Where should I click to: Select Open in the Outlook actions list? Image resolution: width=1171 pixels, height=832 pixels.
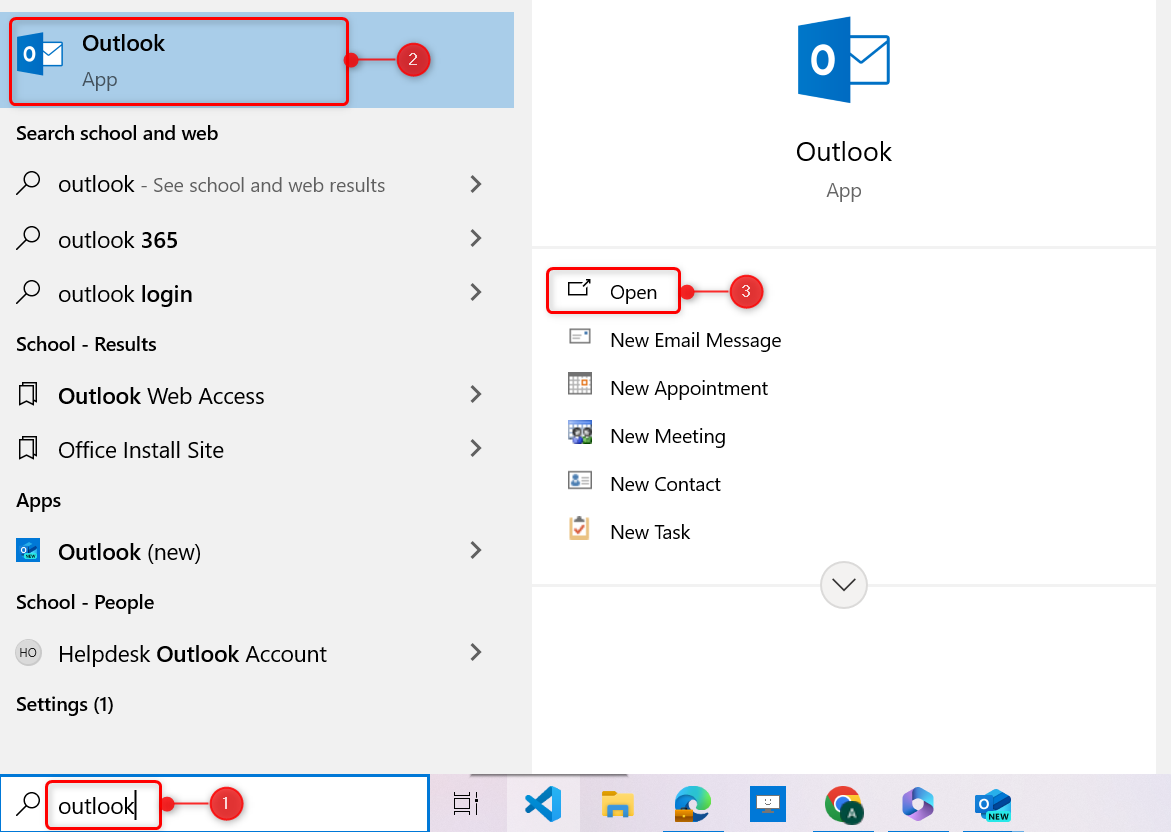(x=613, y=291)
